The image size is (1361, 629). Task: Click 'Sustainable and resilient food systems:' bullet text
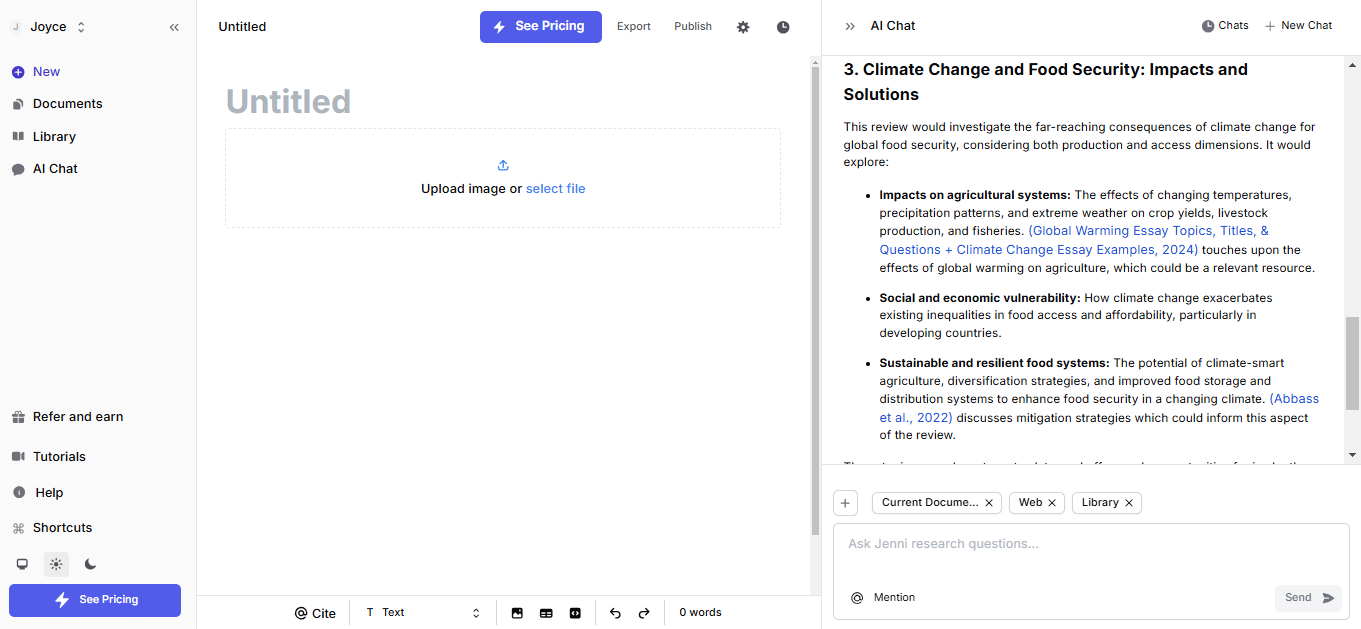(994, 363)
